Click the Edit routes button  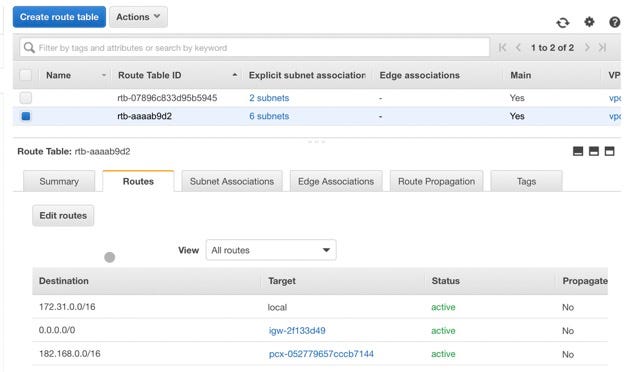63,215
